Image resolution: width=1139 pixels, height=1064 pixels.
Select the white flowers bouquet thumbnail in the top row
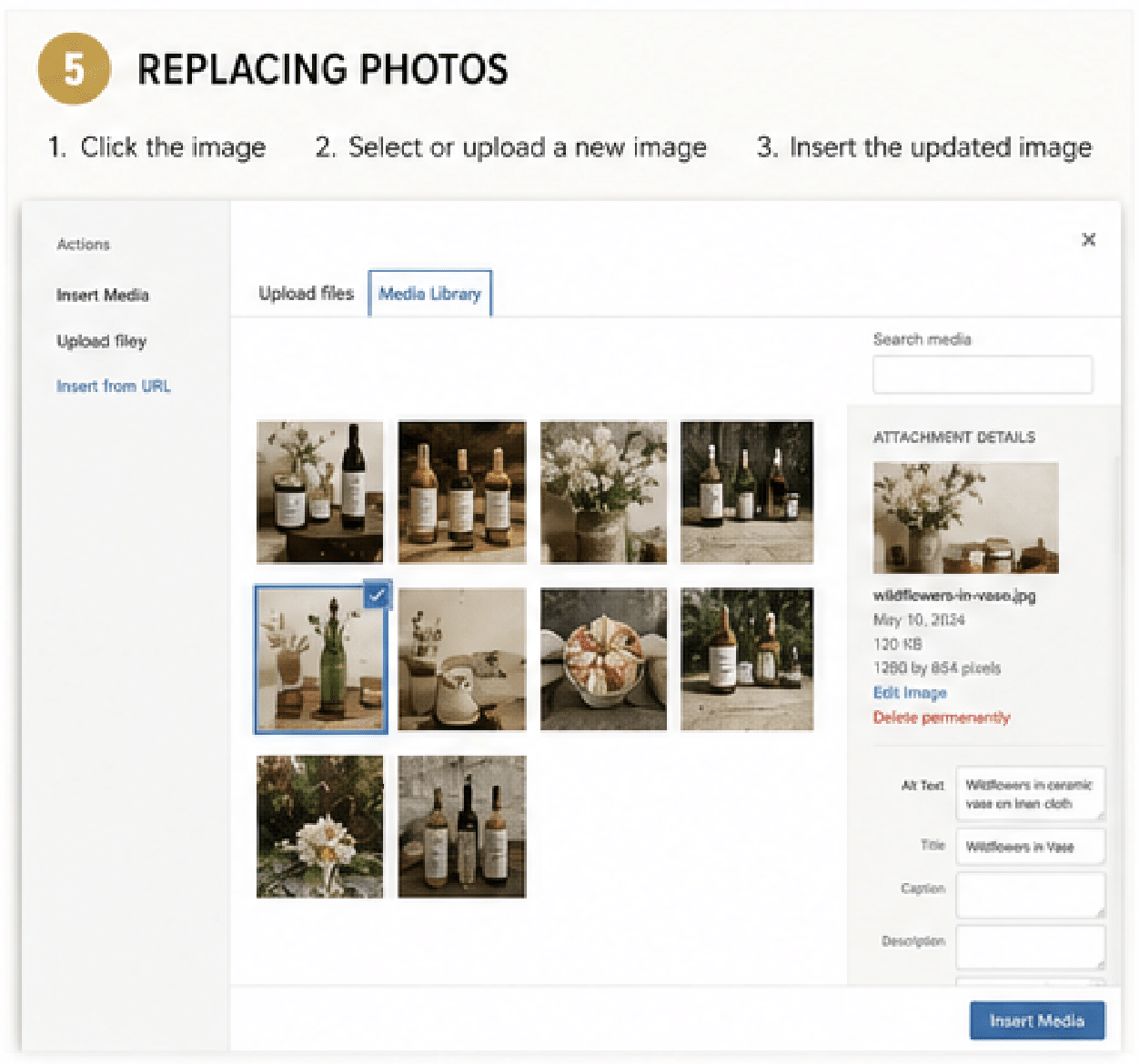coord(604,492)
